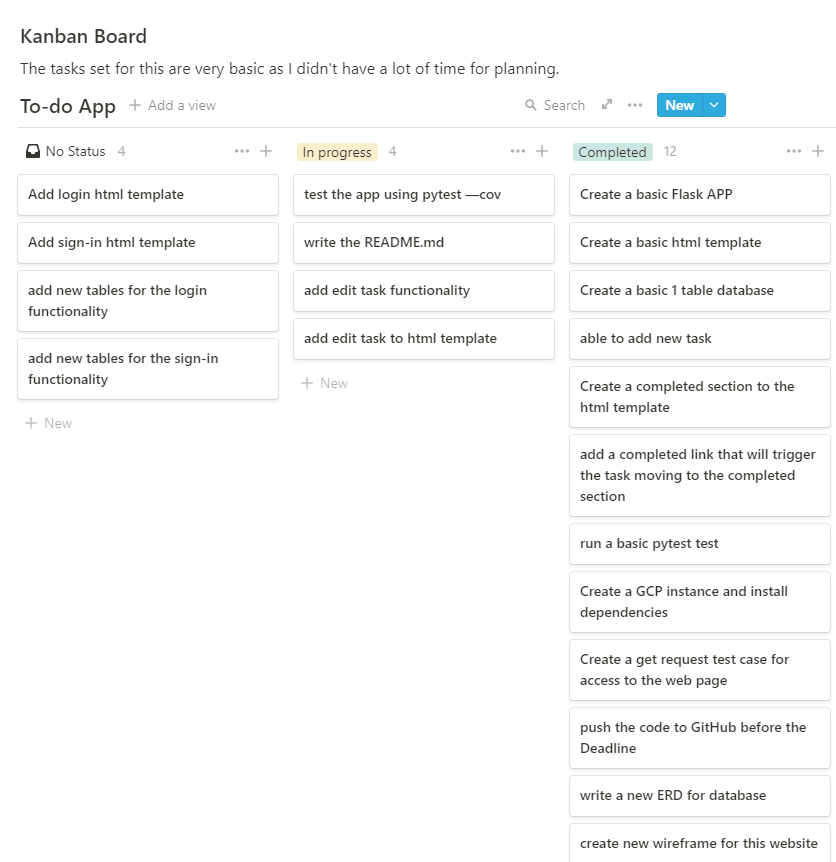The image size is (836, 862).
Task: Click the No Status column status icon
Action: [32, 150]
